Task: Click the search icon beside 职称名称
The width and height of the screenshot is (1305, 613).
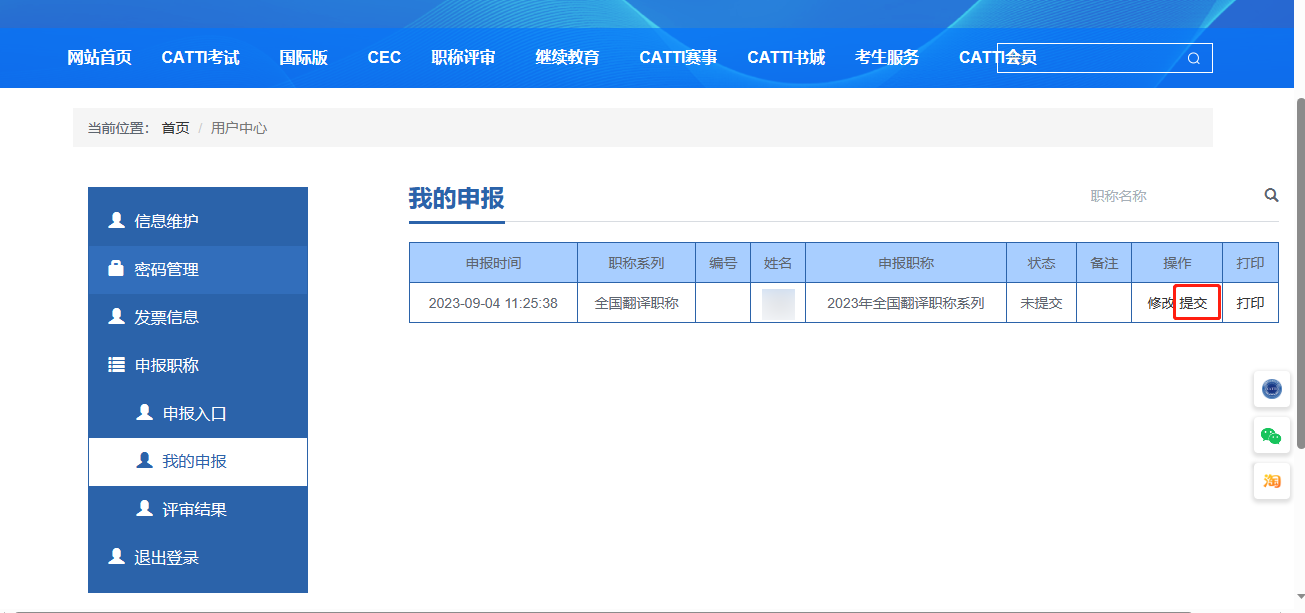Action: click(1271, 195)
